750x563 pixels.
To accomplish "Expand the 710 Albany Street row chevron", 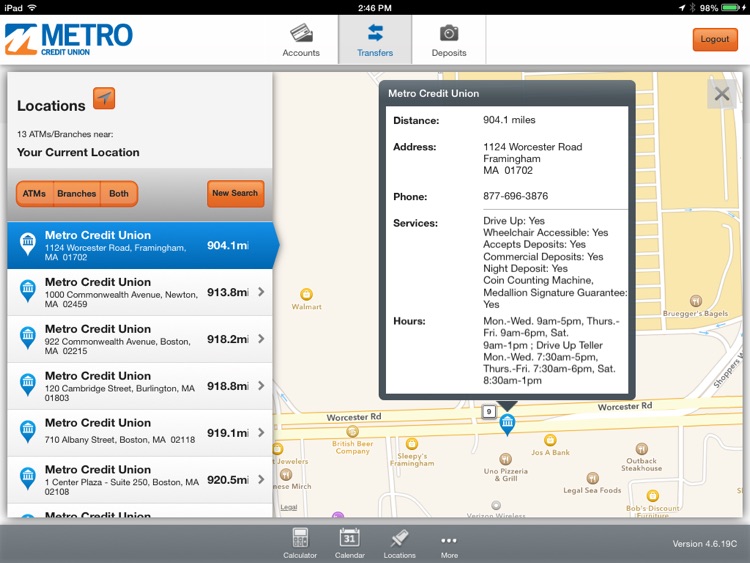I will 261,432.
